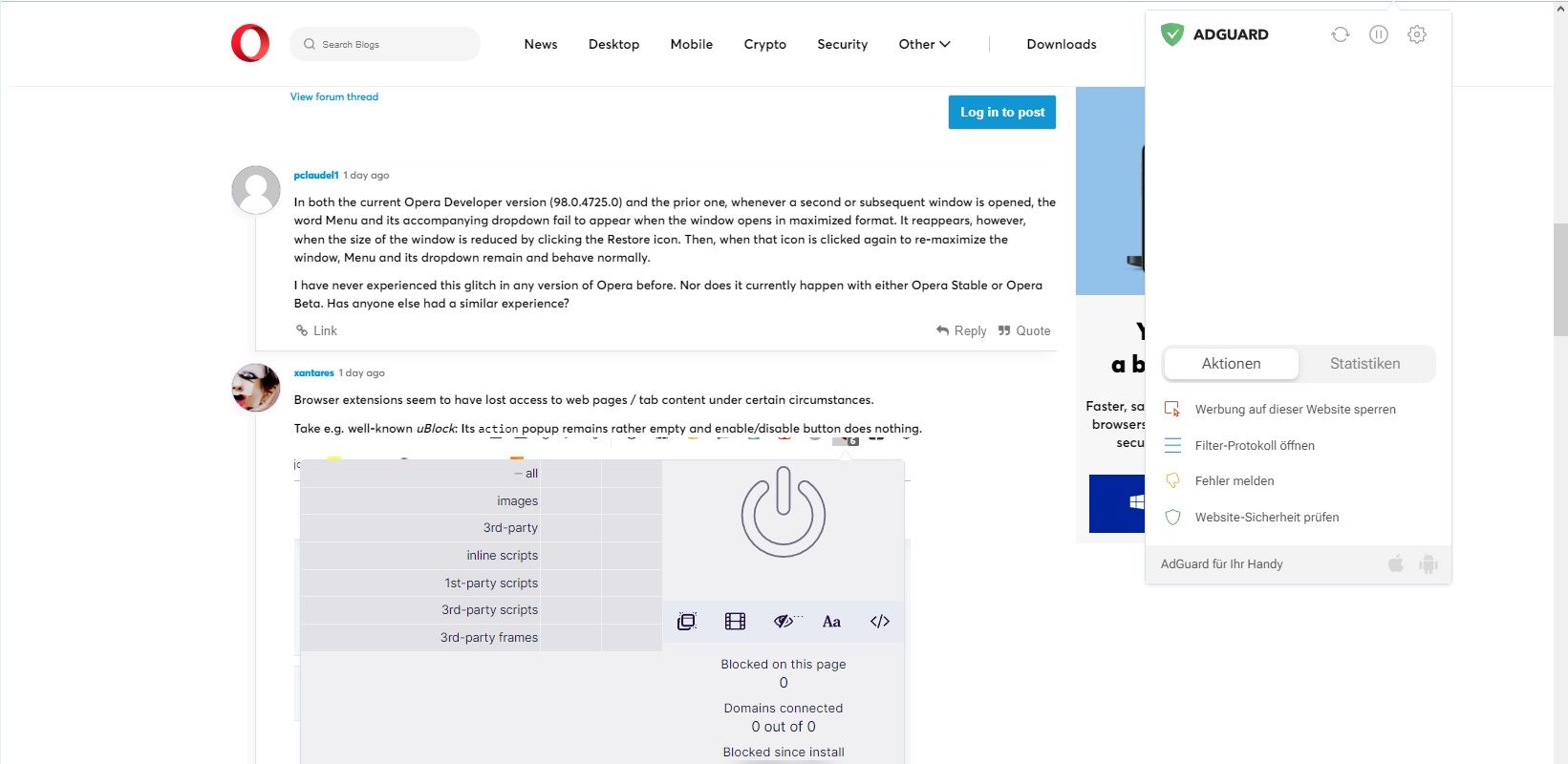
Task: Click the uBlock '3rd-party scripts' row
Action: point(481,610)
